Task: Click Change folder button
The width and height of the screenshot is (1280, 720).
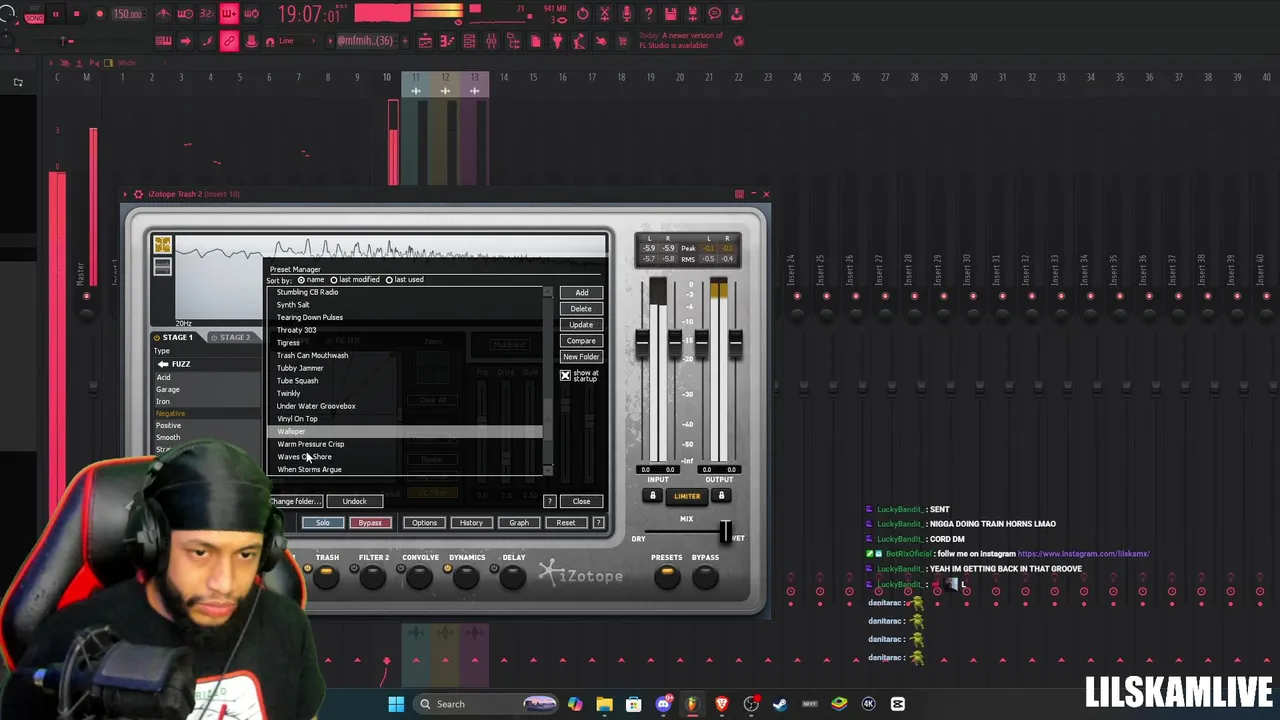Action: (x=294, y=501)
